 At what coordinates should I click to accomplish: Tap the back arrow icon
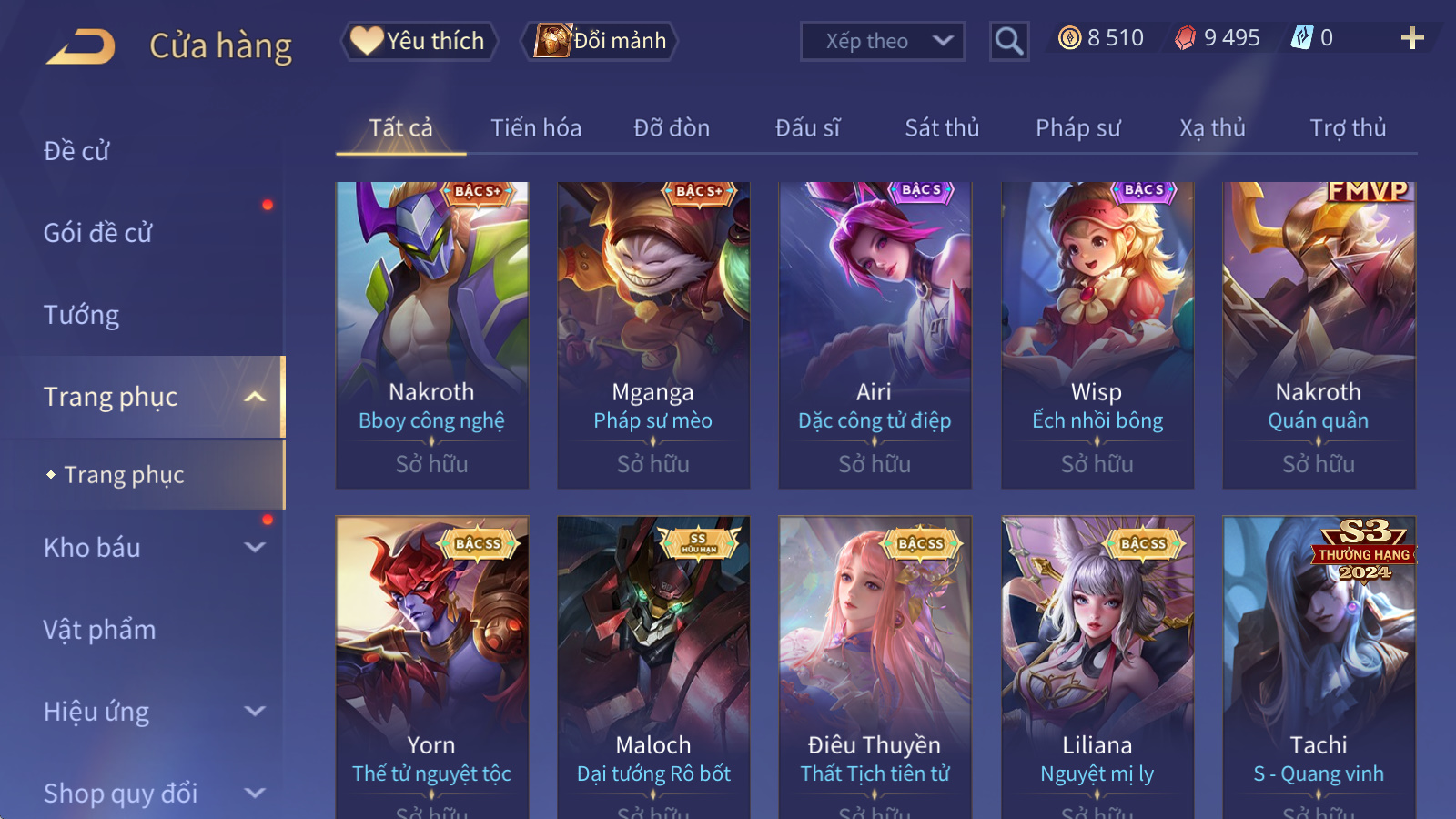(x=81, y=46)
